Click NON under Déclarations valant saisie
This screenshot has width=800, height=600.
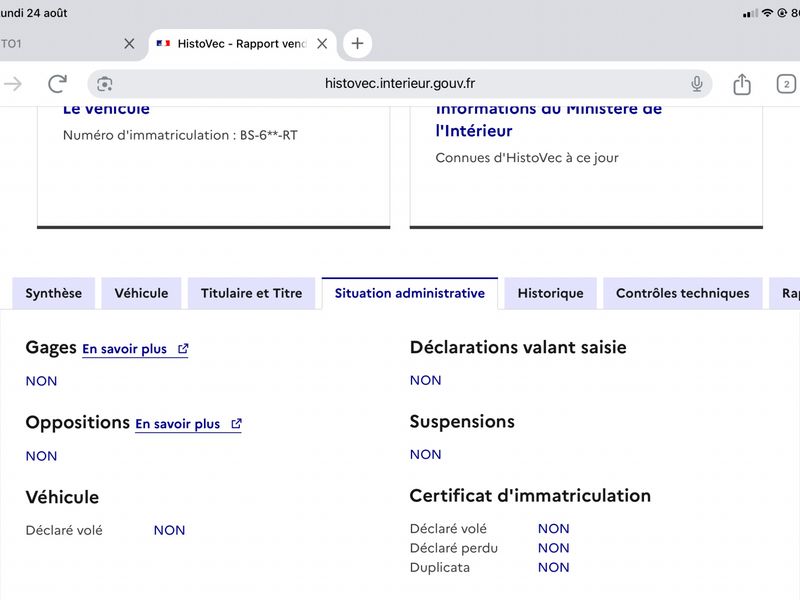[426, 381]
